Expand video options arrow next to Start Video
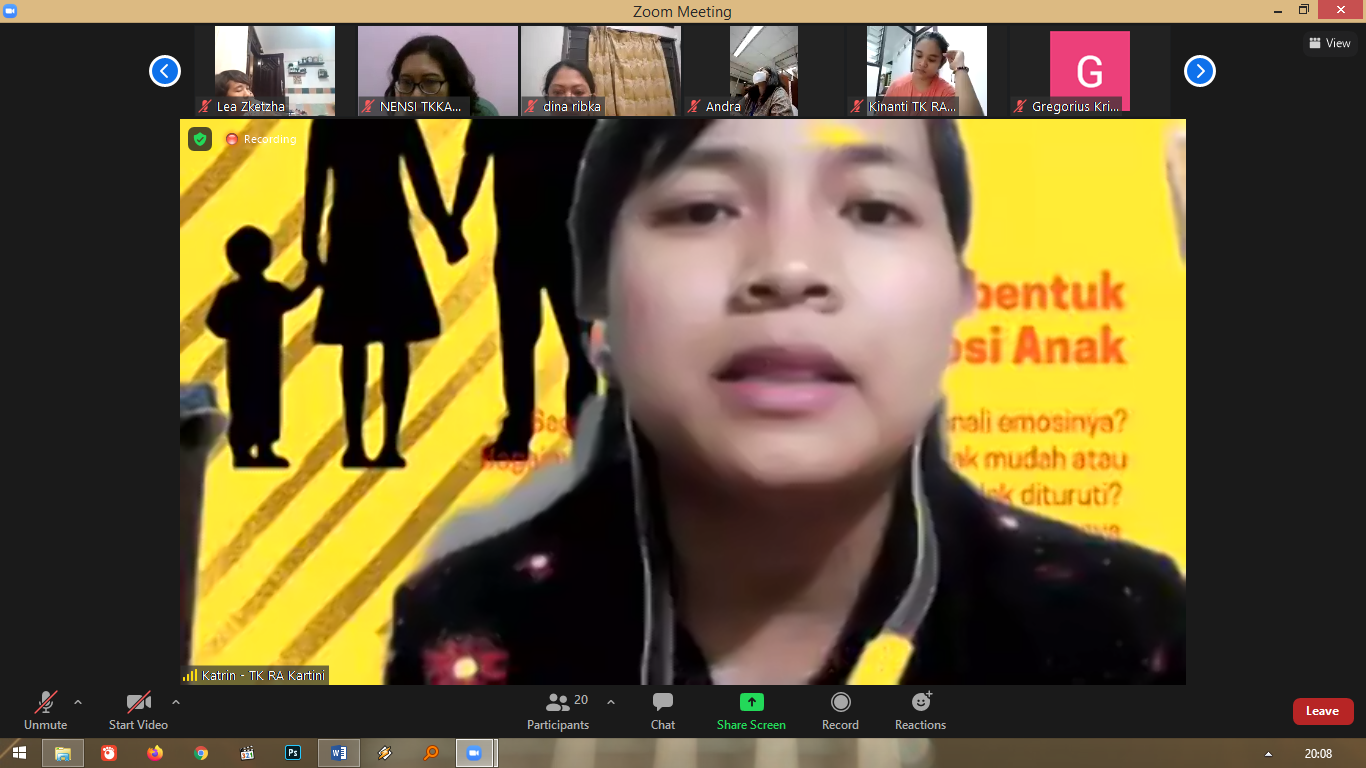 176,702
